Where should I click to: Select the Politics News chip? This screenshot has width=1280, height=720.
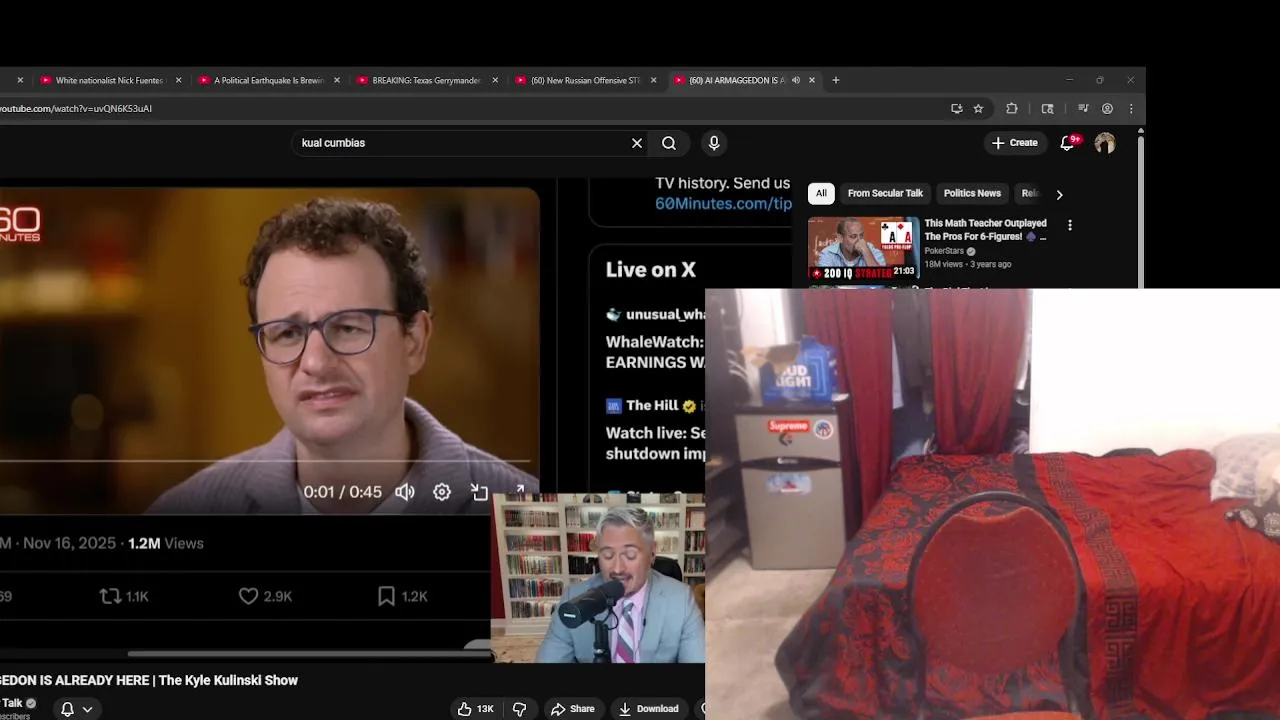(972, 193)
